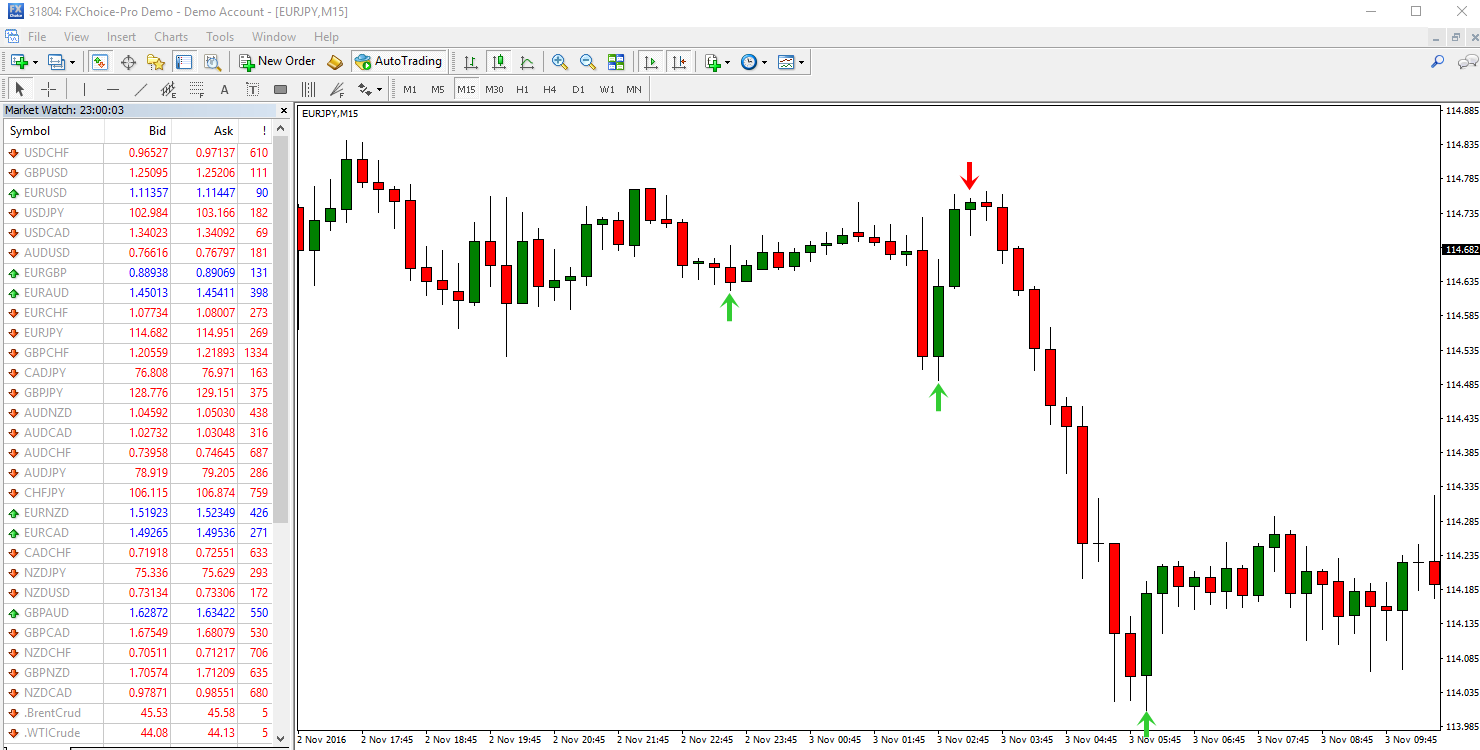Switch to M30 timeframe
This screenshot has width=1480, height=750.
(x=494, y=89)
